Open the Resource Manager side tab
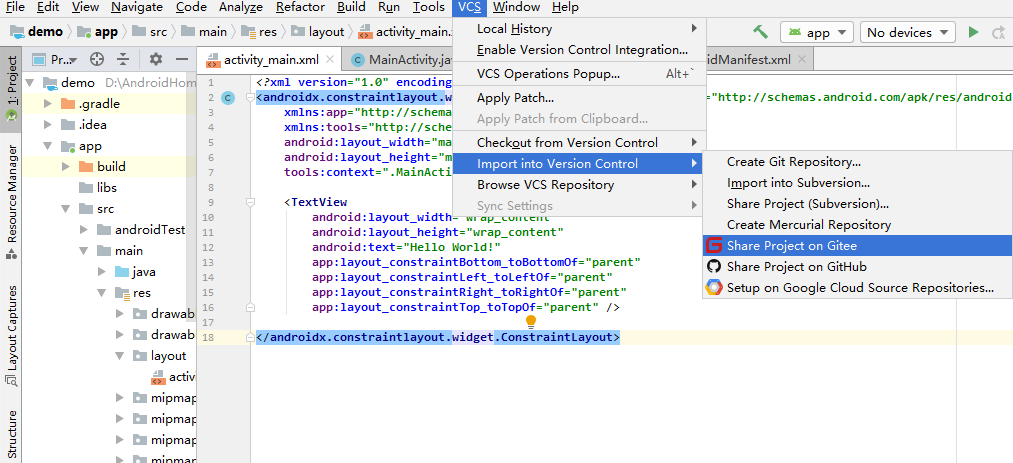The height and width of the screenshot is (463, 1013). pyautogui.click(x=11, y=201)
